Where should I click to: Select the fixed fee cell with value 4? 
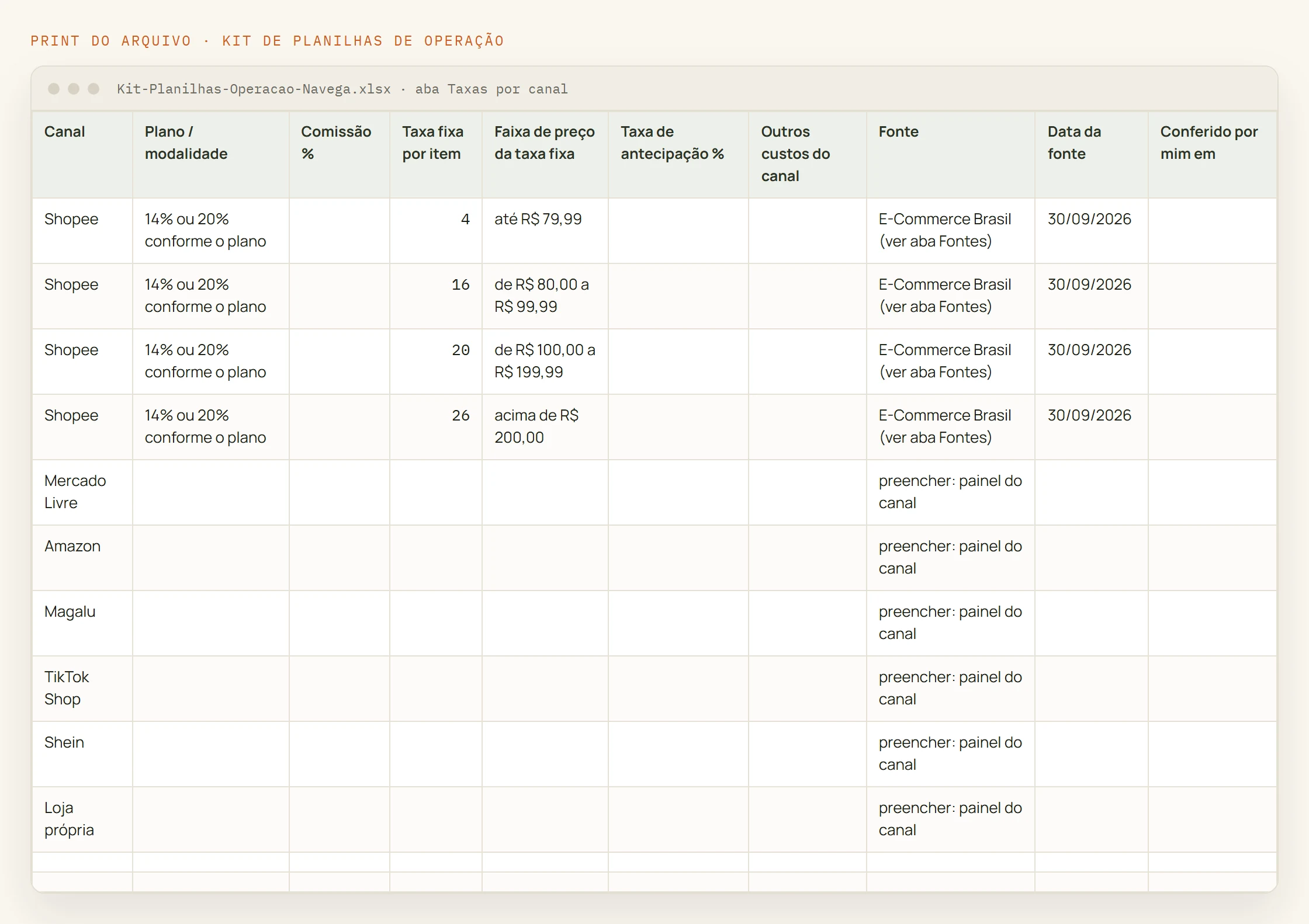[x=436, y=231]
